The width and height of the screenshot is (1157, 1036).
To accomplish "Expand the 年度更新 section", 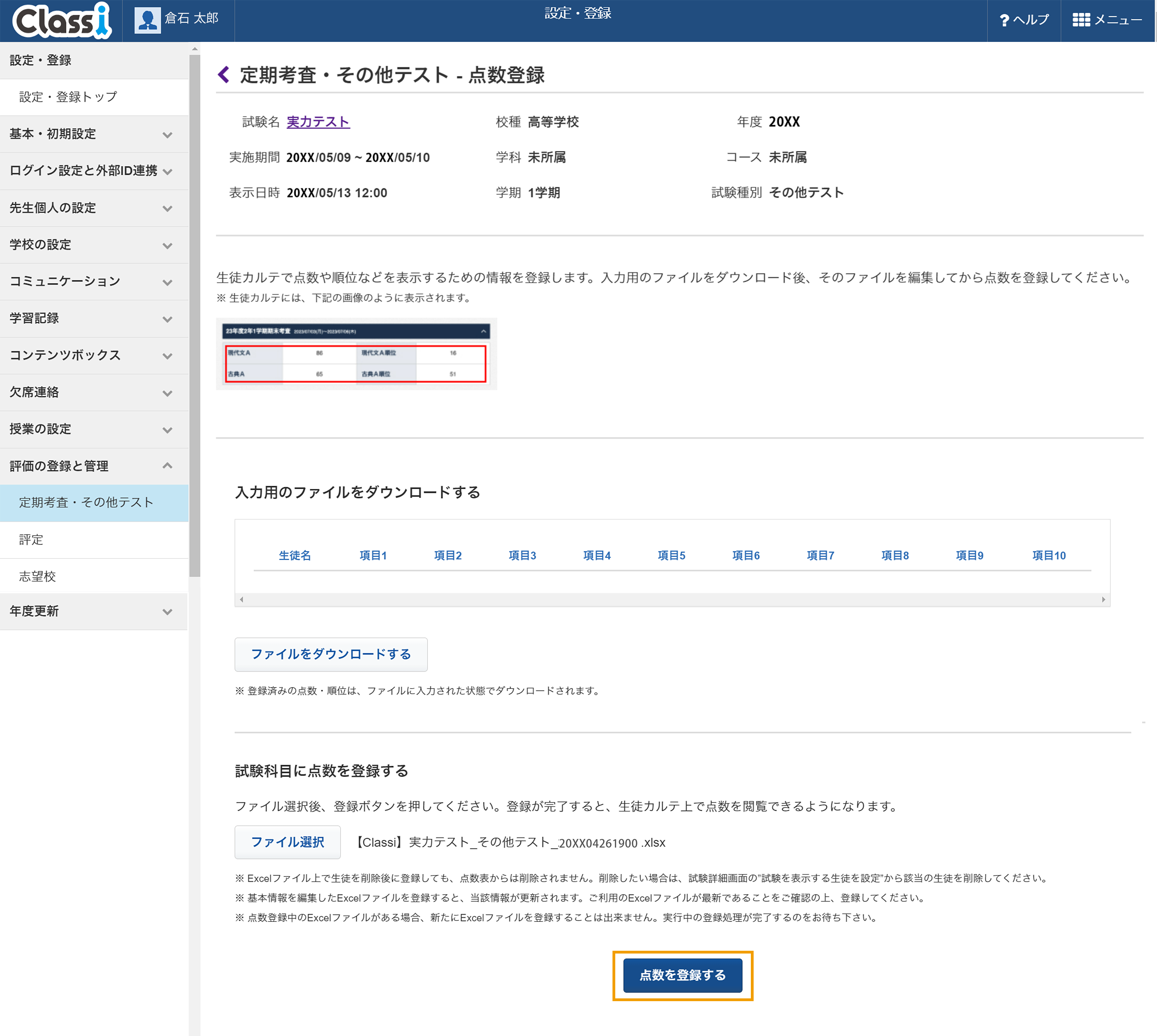I will point(94,612).
